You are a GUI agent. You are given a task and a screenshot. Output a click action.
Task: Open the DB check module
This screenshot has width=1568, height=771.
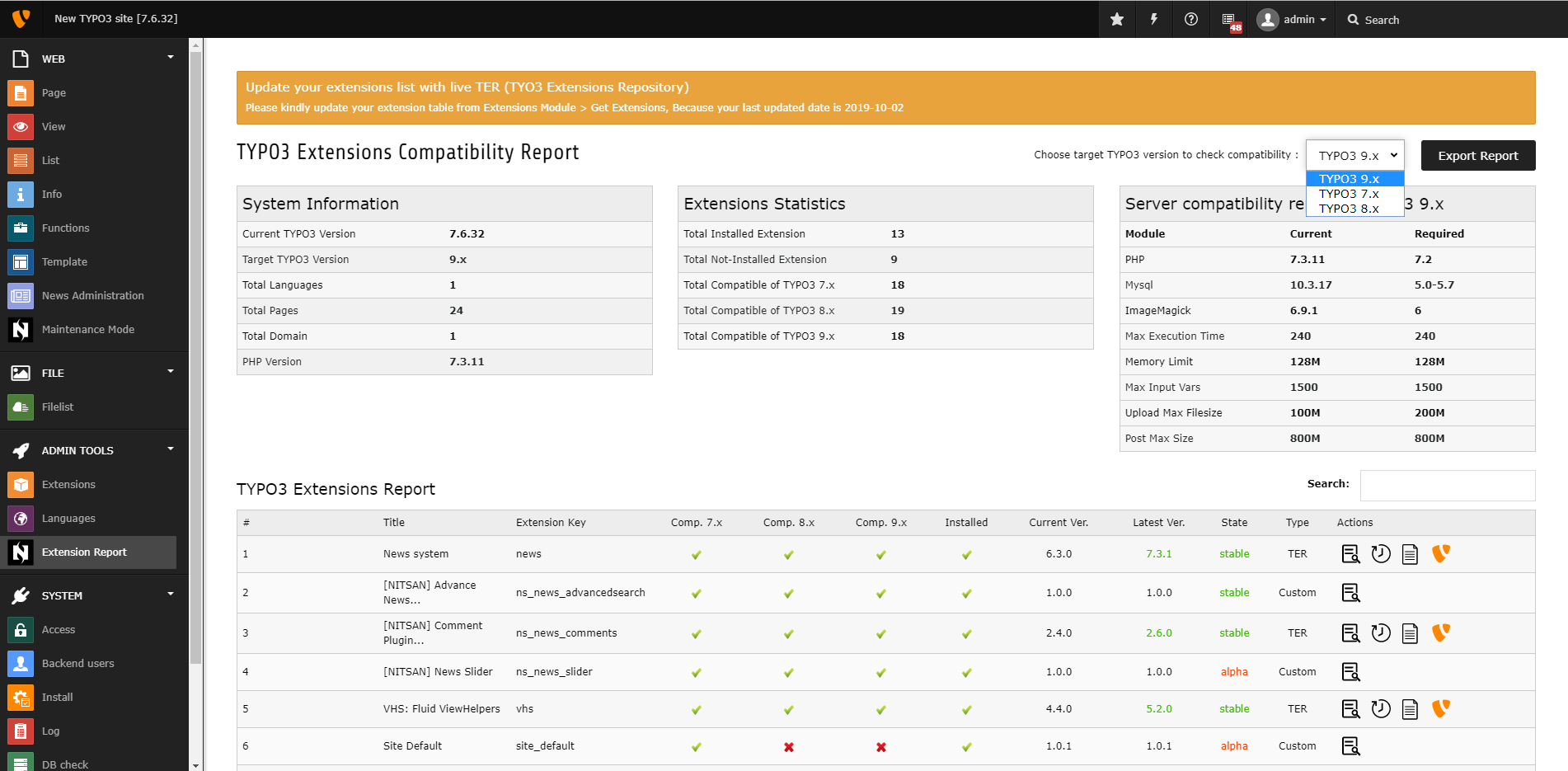tap(88, 763)
